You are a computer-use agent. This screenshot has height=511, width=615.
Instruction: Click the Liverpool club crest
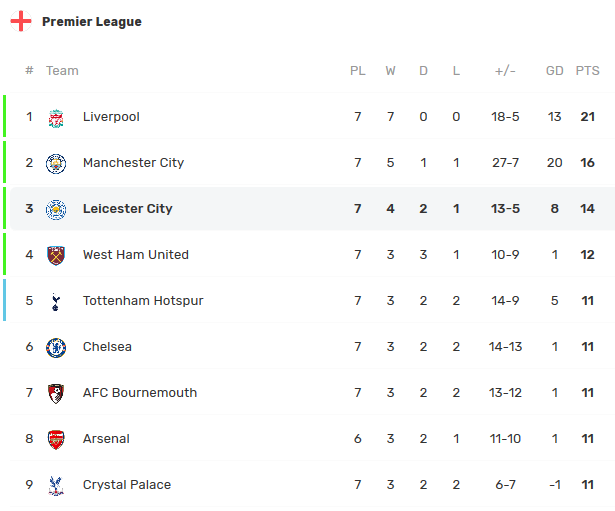[x=56, y=117]
